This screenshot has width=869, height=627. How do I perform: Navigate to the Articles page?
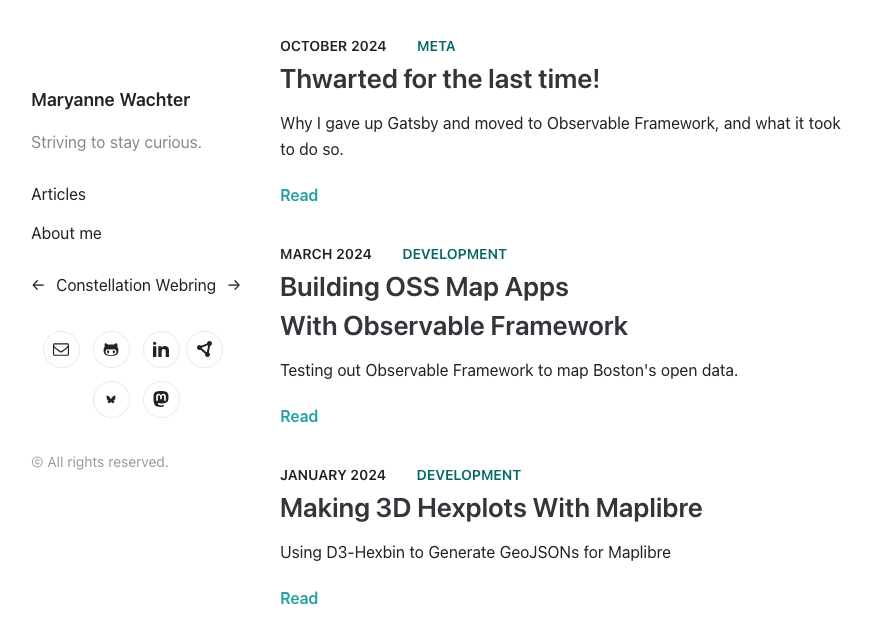pos(58,194)
